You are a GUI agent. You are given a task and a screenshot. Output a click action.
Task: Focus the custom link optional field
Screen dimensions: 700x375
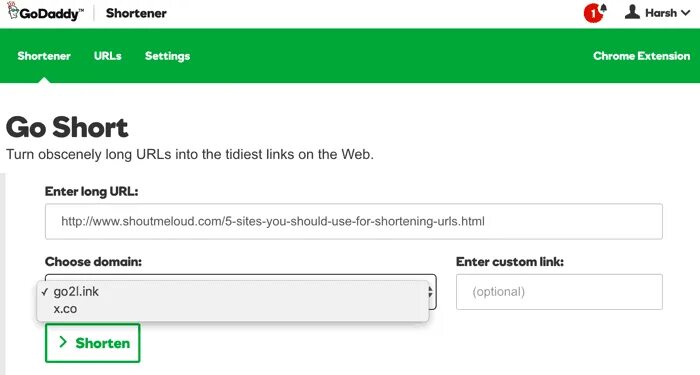pyautogui.click(x=559, y=292)
